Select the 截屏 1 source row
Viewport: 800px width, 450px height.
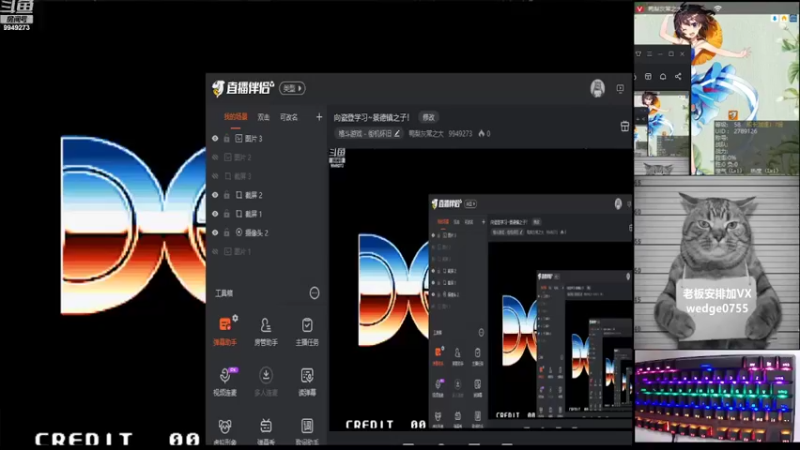tap(266, 214)
